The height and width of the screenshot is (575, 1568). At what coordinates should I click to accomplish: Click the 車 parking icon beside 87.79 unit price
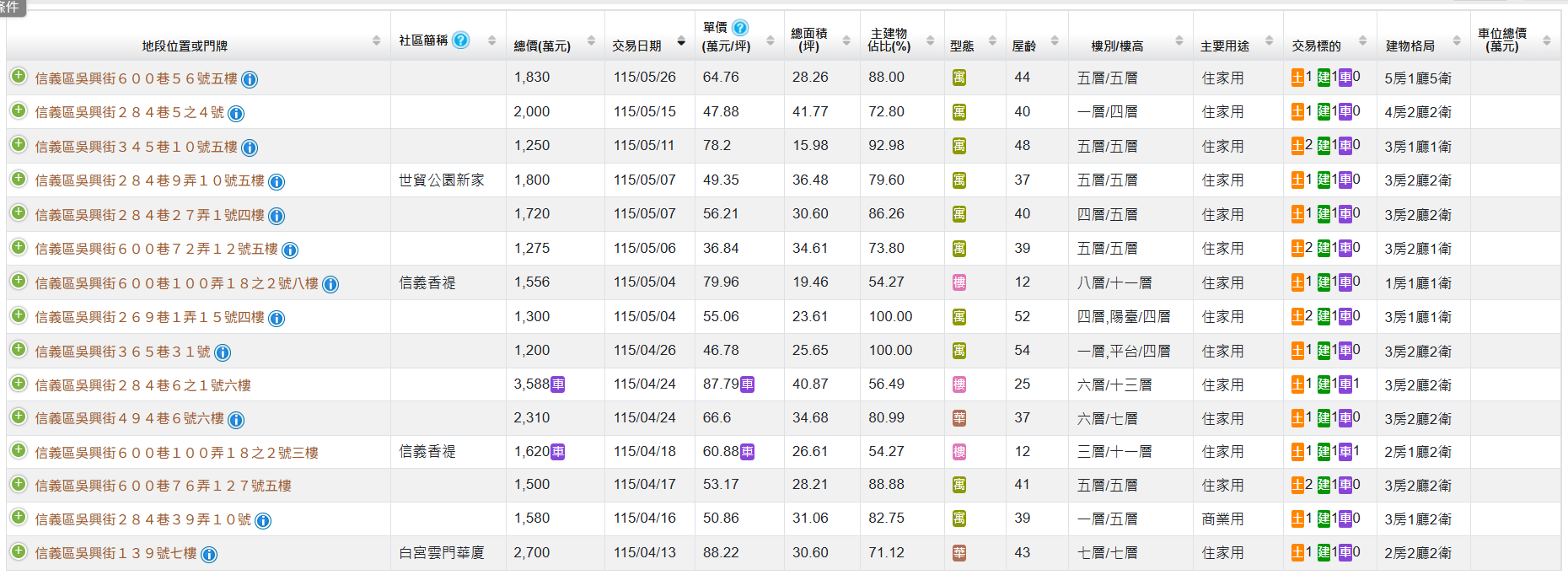click(x=748, y=384)
